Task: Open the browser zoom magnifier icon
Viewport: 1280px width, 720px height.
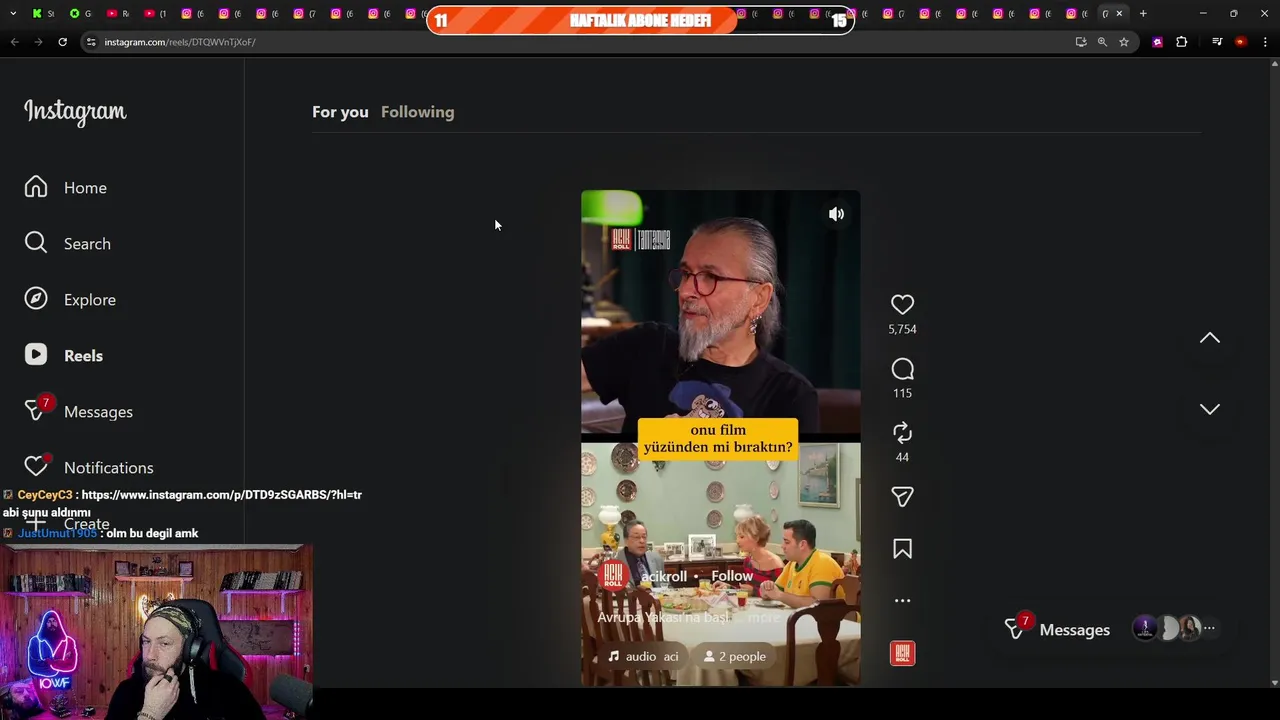Action: pyautogui.click(x=1102, y=42)
